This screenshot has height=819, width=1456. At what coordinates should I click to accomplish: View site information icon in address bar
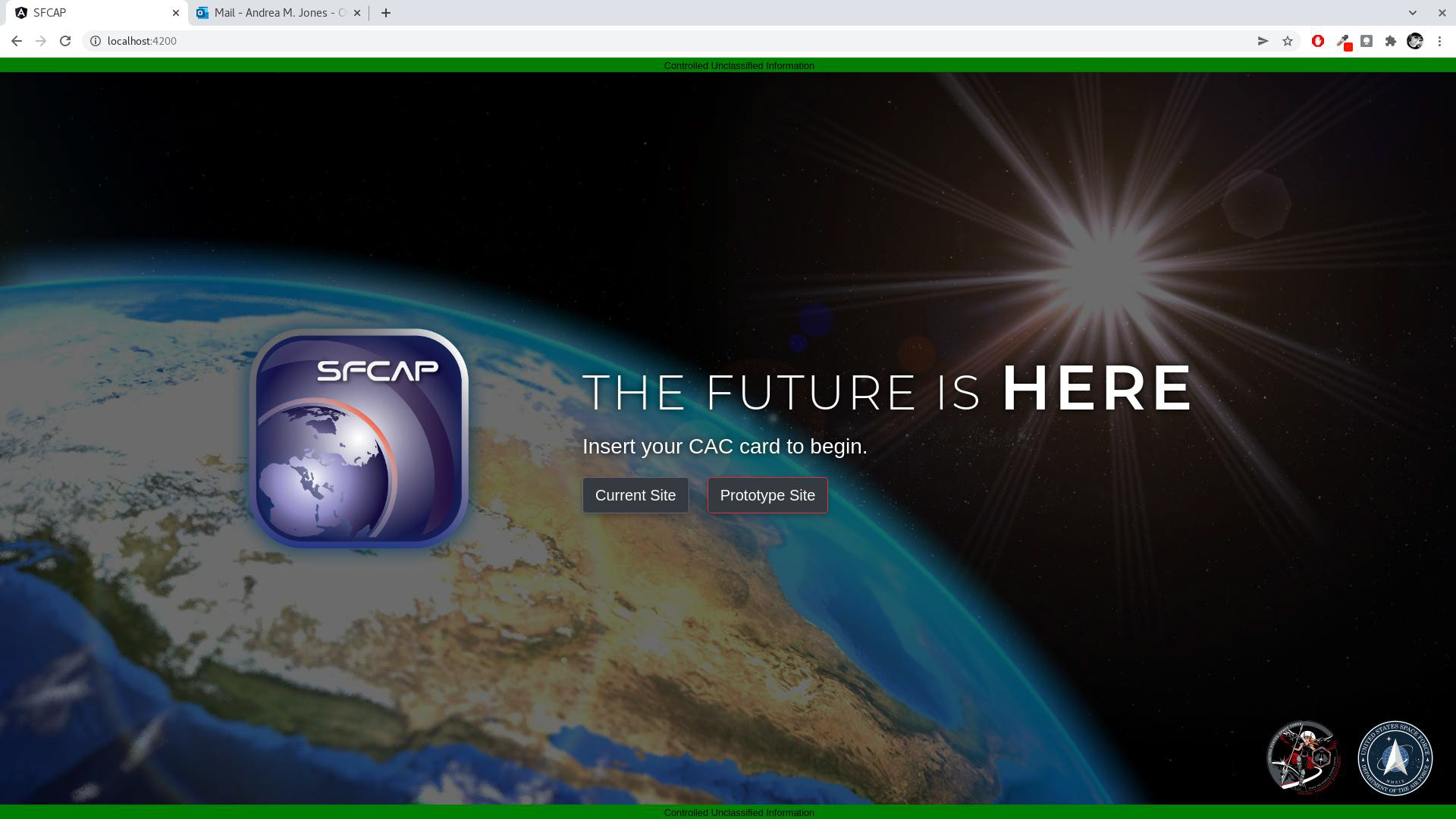(x=96, y=41)
